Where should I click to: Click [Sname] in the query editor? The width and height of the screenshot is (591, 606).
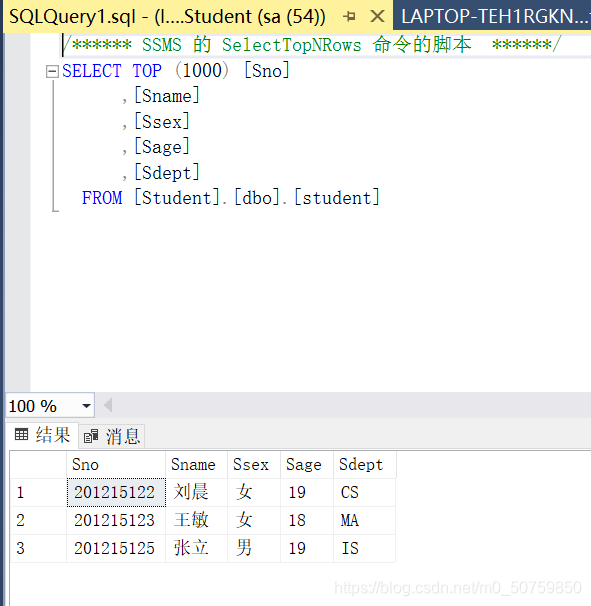click(167, 96)
